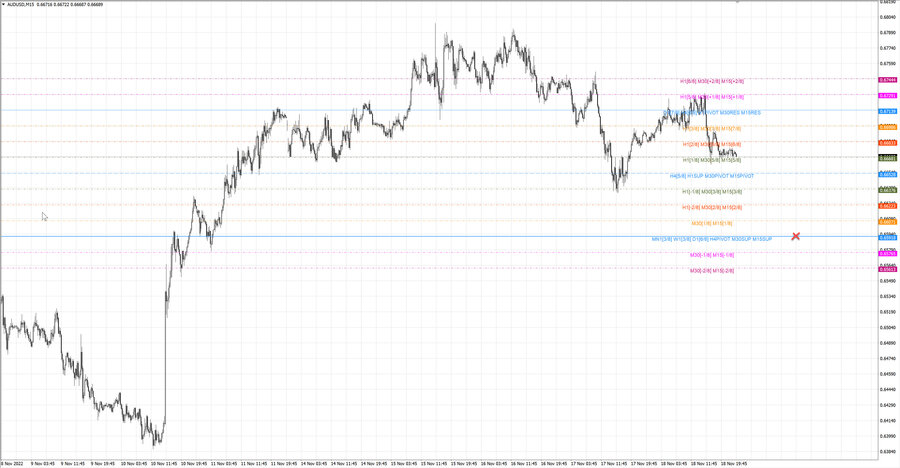Click 0.68040 on the price scale
This screenshot has height=468, width=900.
(x=888, y=17)
